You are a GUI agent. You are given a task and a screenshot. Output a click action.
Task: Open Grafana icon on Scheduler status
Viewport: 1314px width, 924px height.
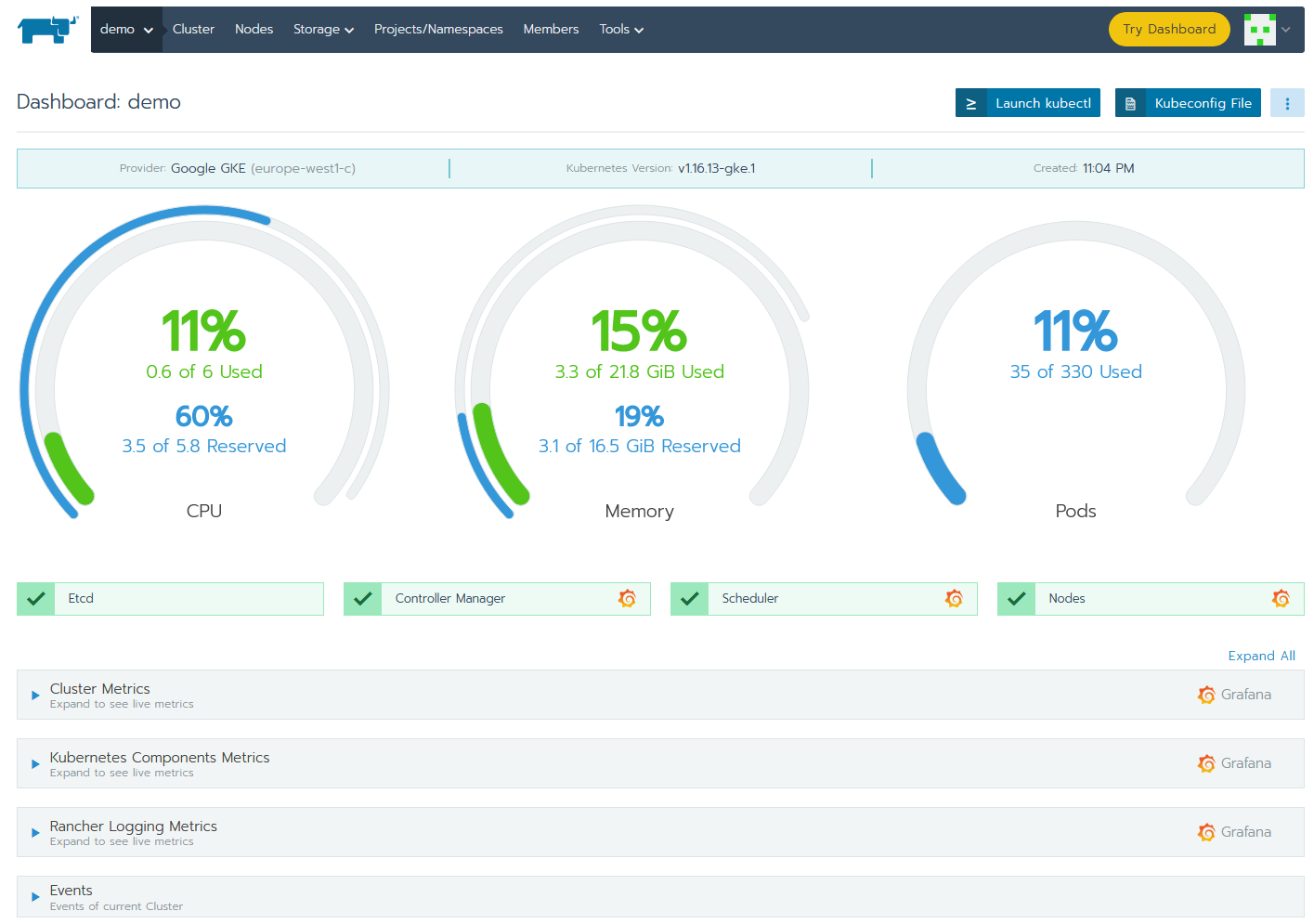(x=954, y=599)
